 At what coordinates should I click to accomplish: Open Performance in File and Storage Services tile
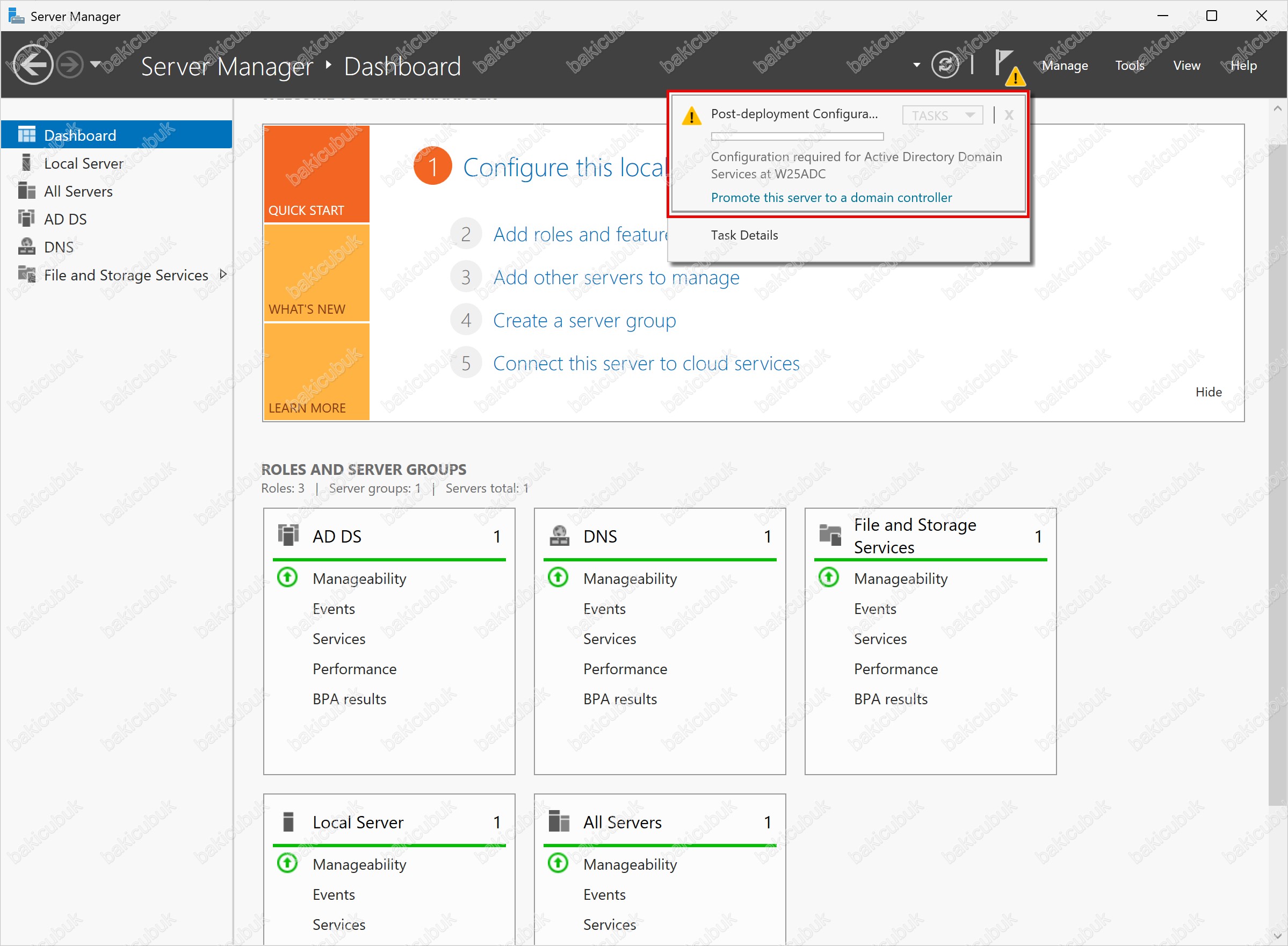click(896, 669)
